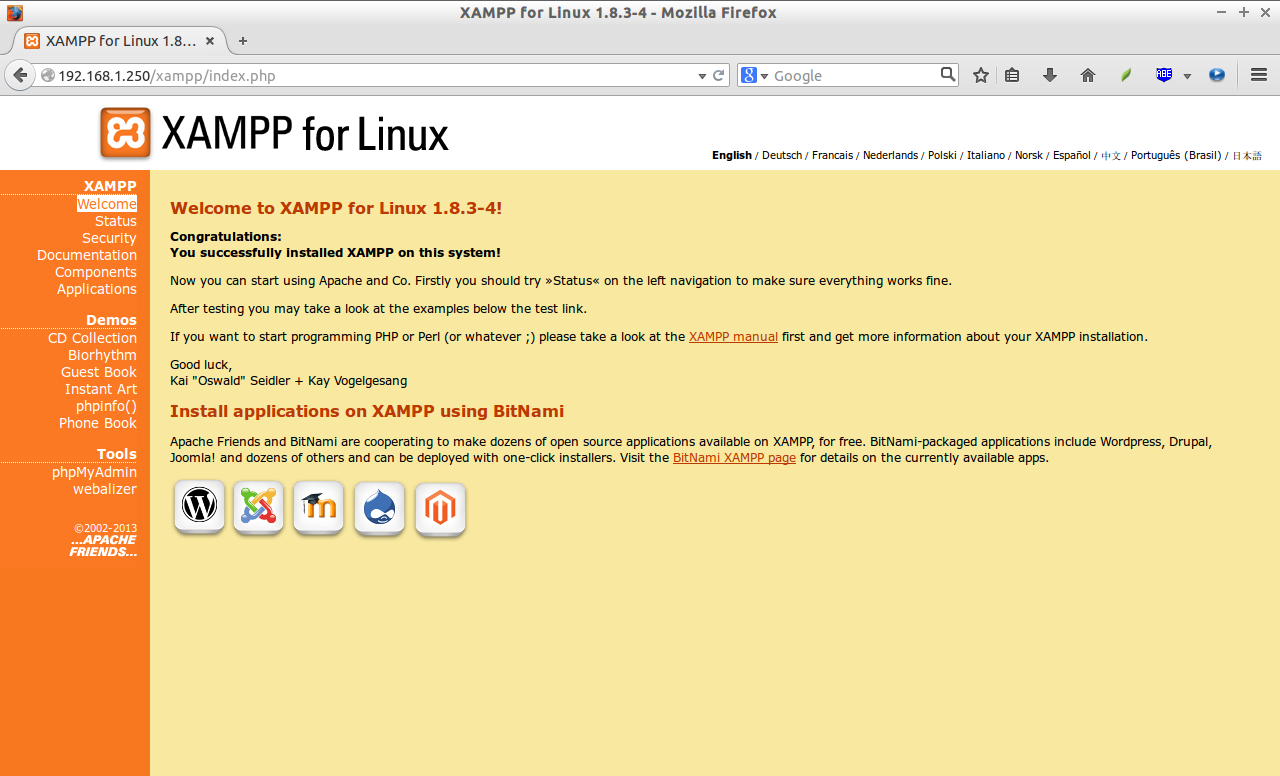Open Security in the sidebar
This screenshot has height=776, width=1280.
(109, 238)
